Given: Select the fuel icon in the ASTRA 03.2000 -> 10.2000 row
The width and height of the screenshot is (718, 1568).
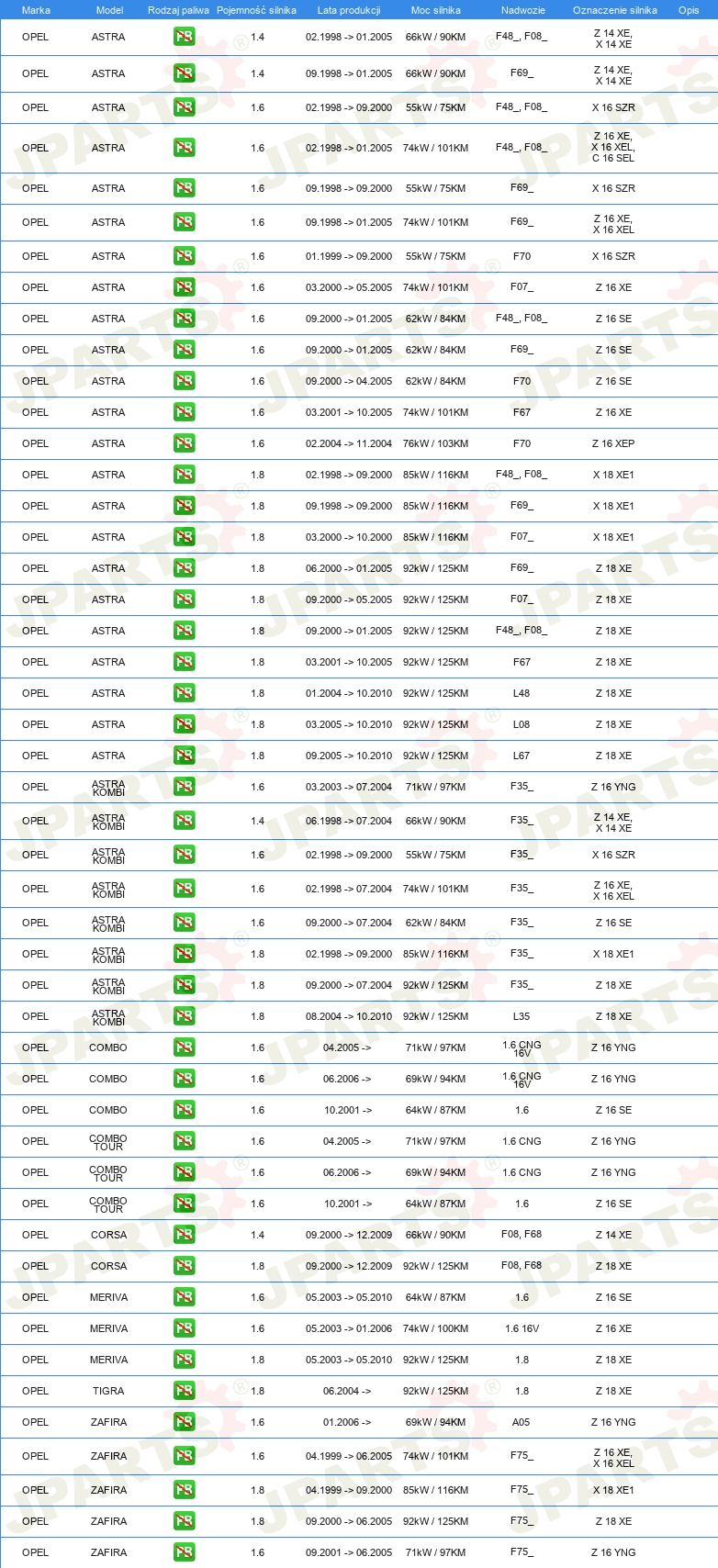Looking at the screenshot, I should tap(184, 537).
